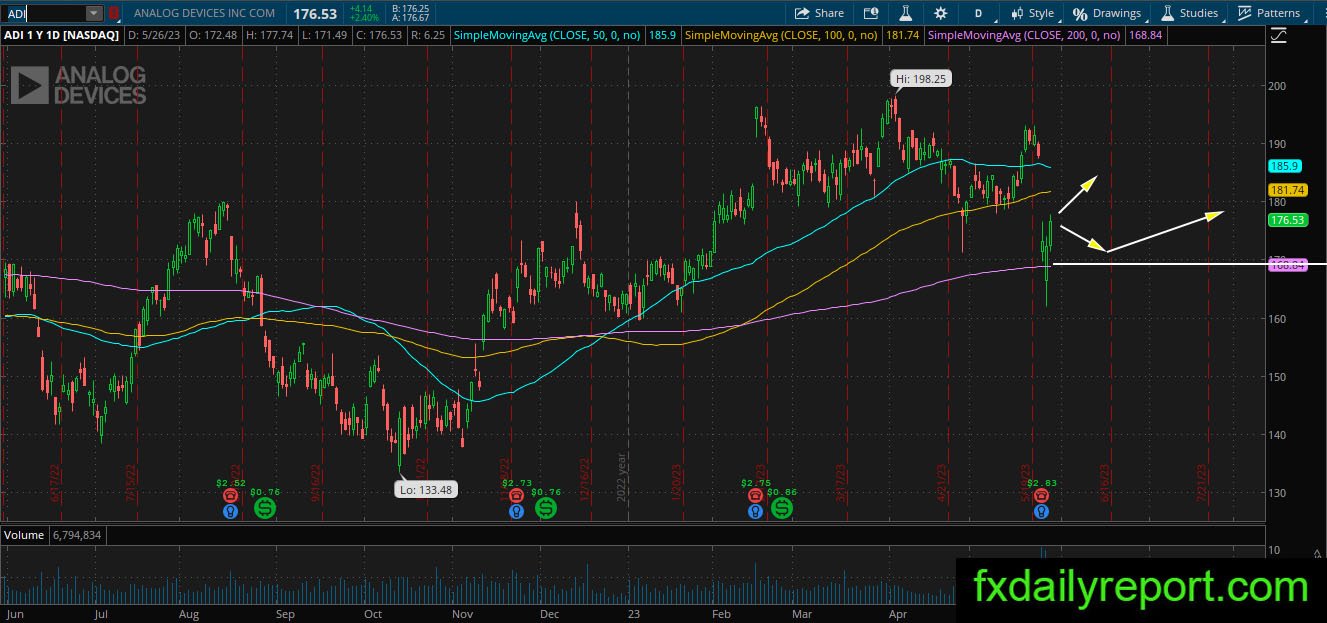Open the Style menu

(x=1031, y=13)
